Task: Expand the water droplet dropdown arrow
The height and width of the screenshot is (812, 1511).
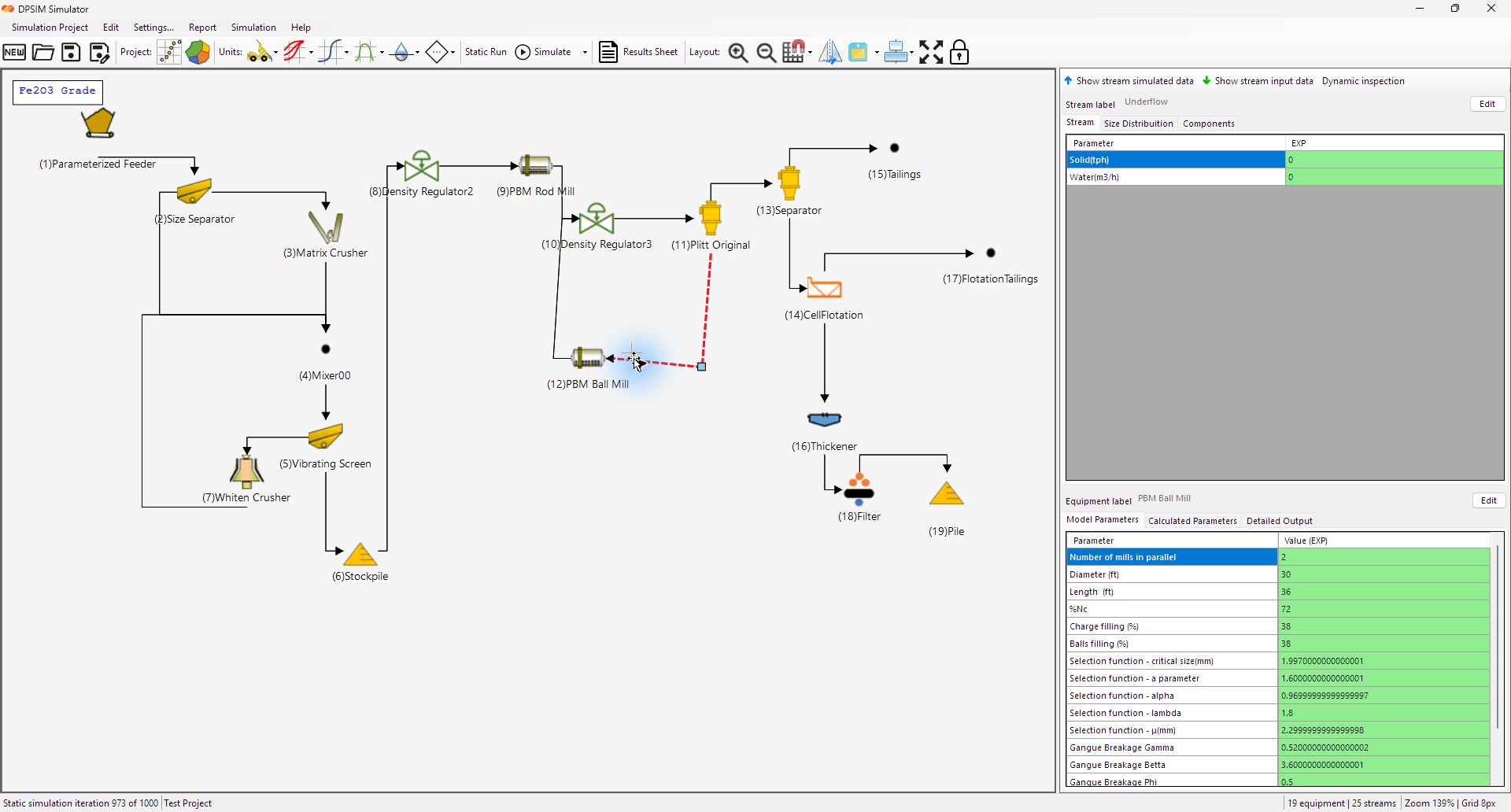Action: (417, 53)
